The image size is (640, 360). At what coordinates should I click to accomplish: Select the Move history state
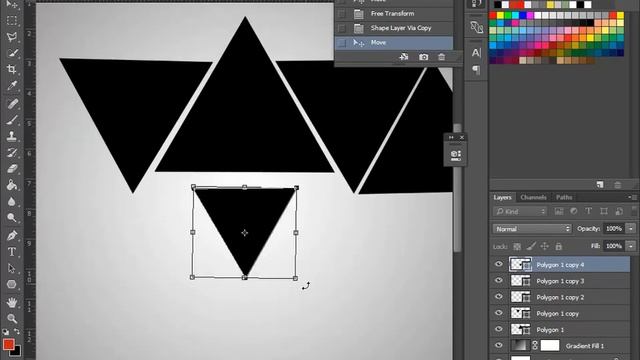coord(393,42)
